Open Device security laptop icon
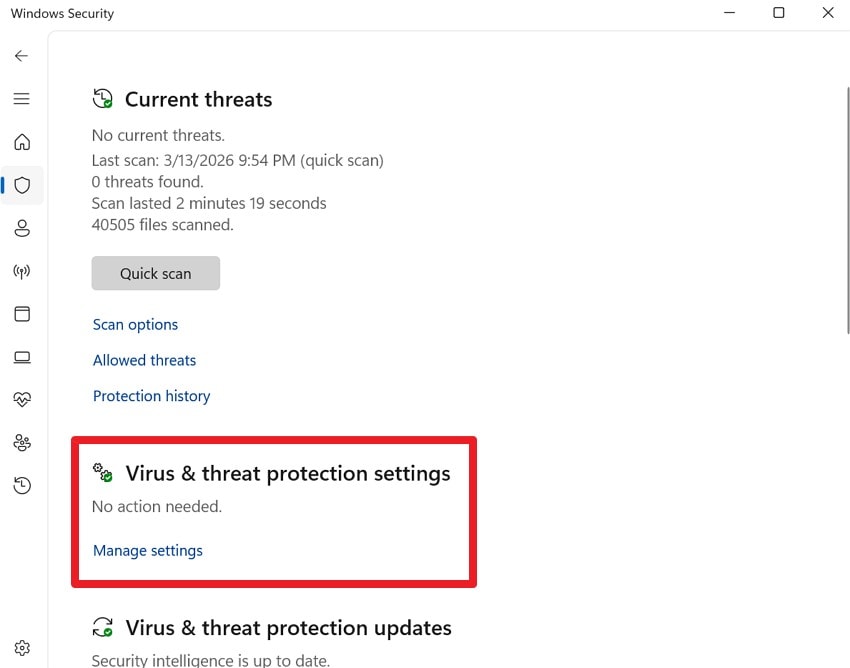Screen dimensions: 850x668 (22, 357)
